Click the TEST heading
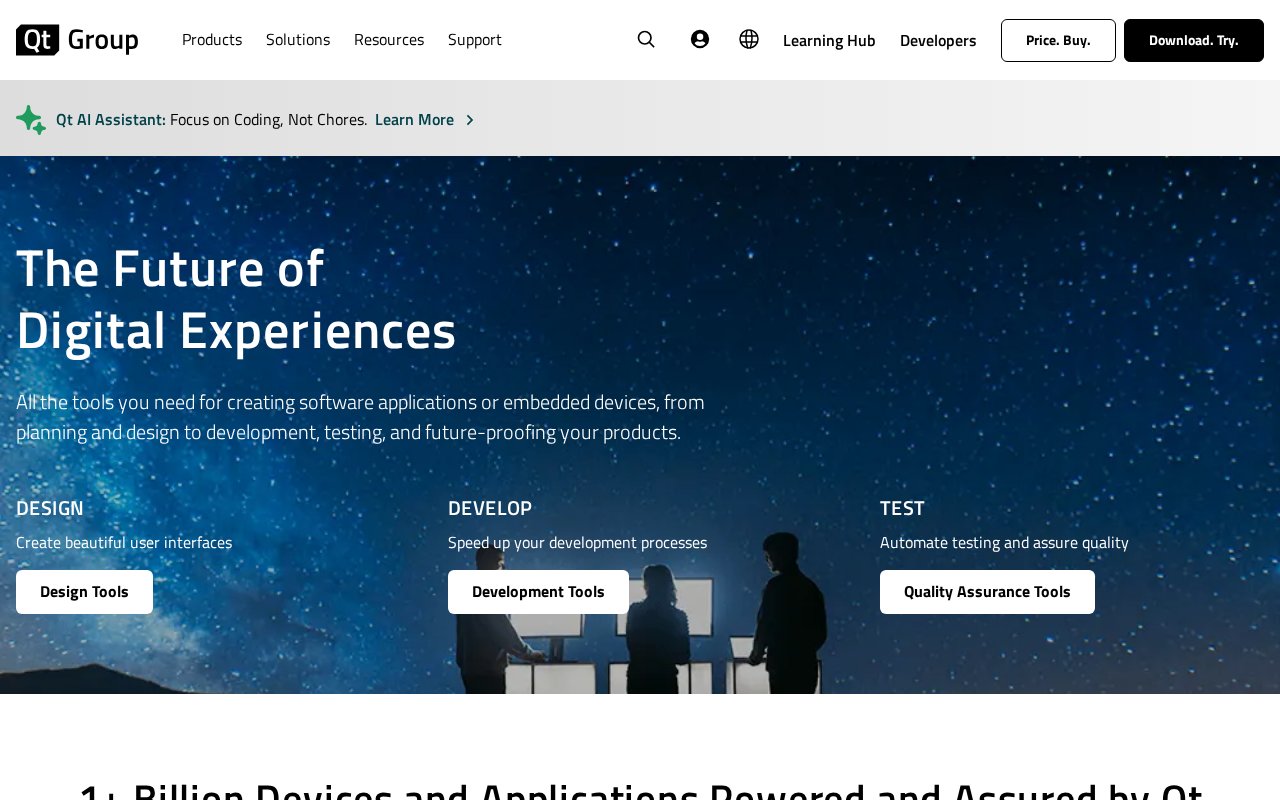The width and height of the screenshot is (1280, 800). click(902, 508)
